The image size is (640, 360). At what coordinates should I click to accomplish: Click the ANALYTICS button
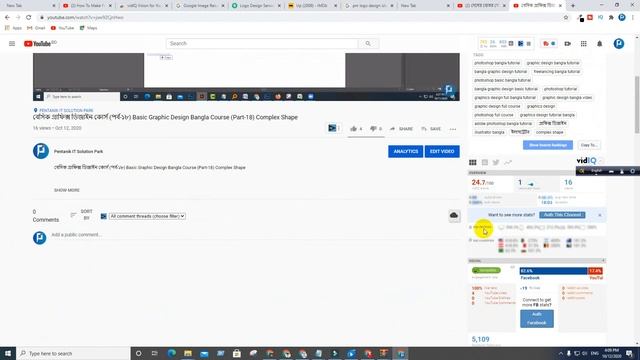point(406,151)
